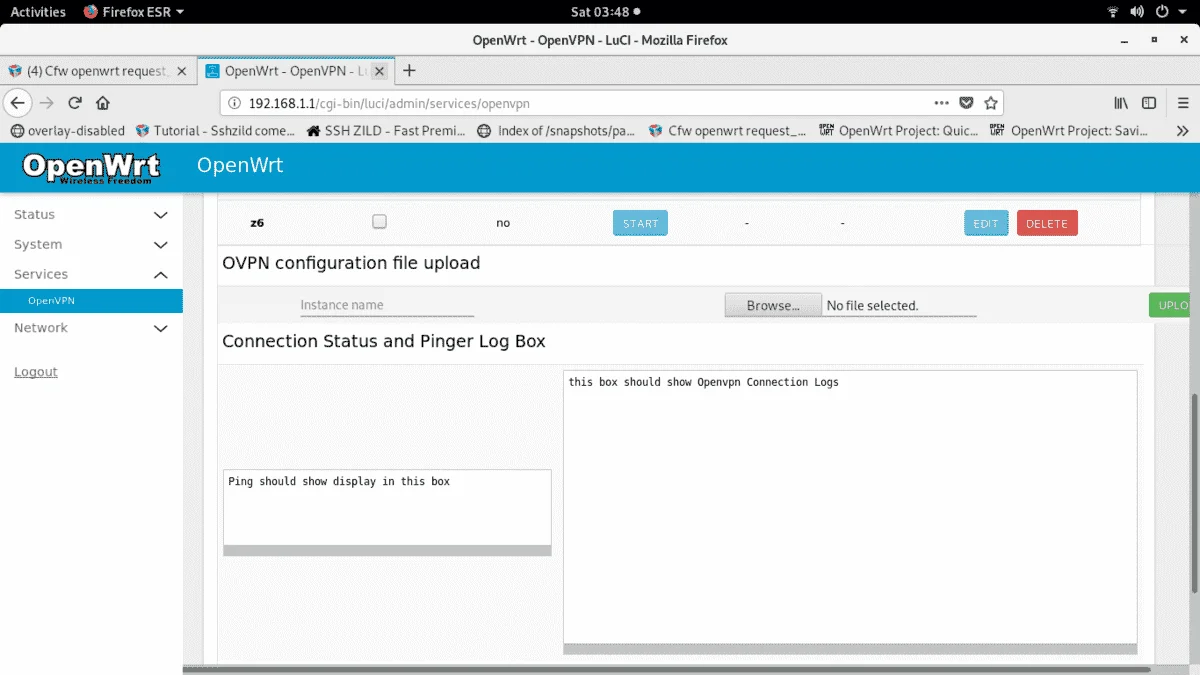Focus the Instance name field

[387, 305]
